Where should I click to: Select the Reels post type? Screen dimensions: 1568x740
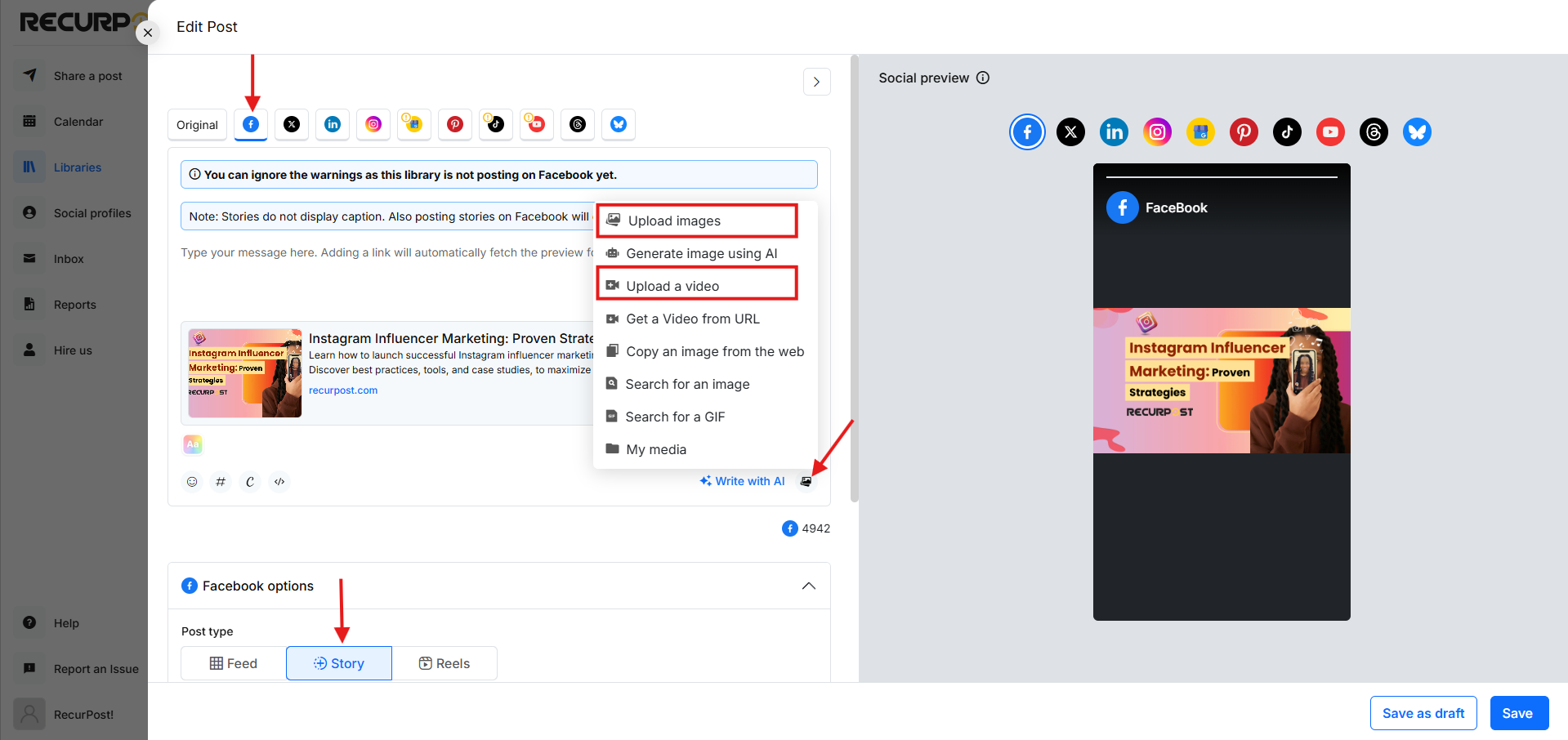444,663
